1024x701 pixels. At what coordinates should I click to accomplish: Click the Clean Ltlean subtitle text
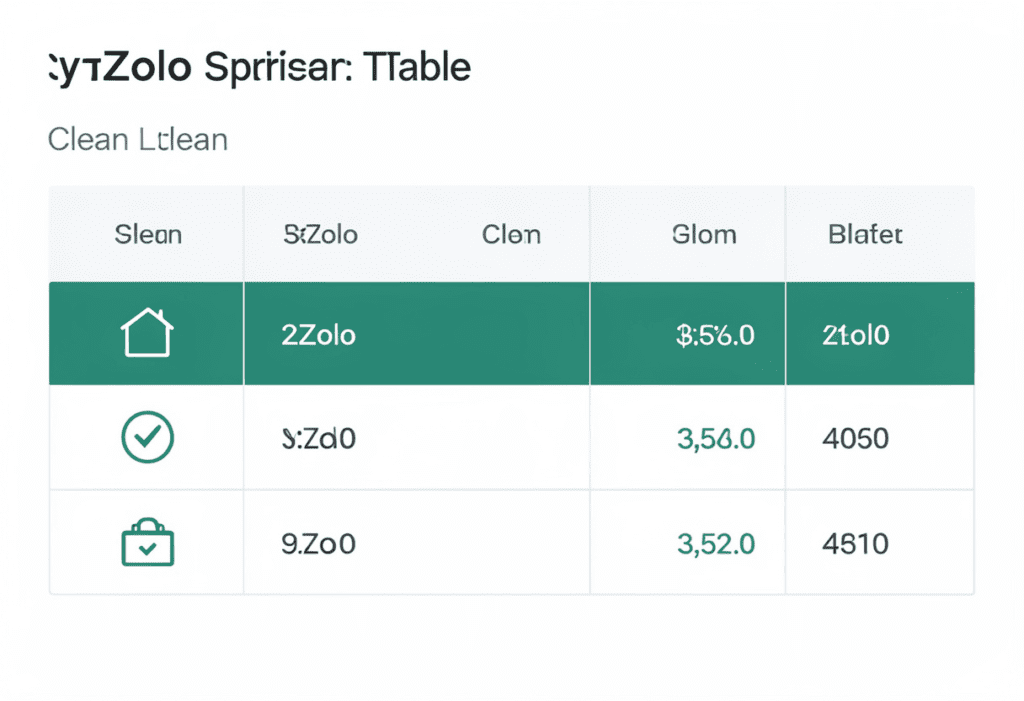(x=138, y=139)
